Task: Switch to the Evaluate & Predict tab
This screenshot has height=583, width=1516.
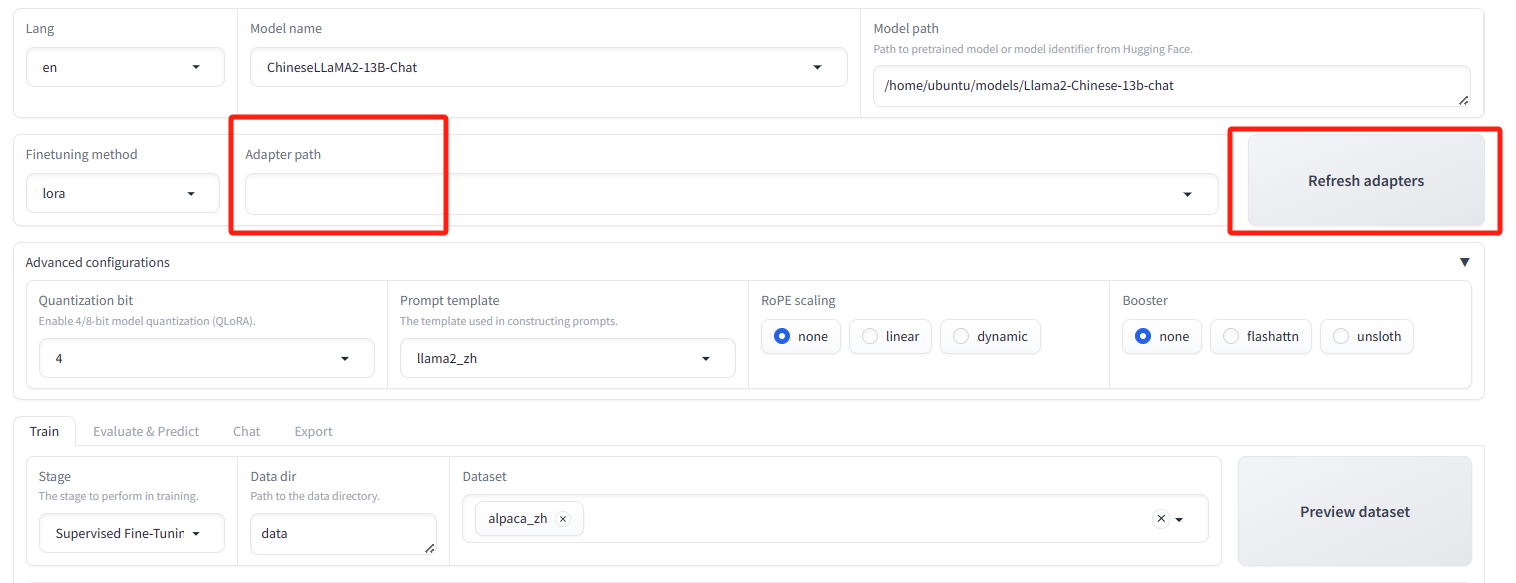Action: coord(146,431)
